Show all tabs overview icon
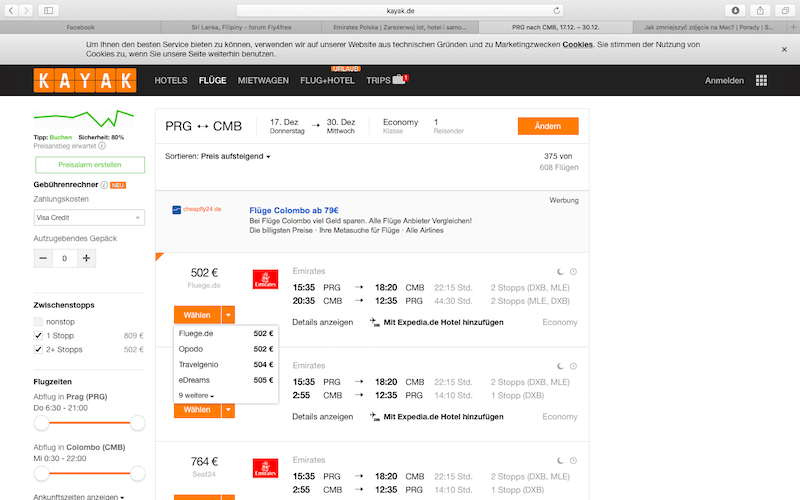This screenshot has height=500, width=800. [x=785, y=10]
